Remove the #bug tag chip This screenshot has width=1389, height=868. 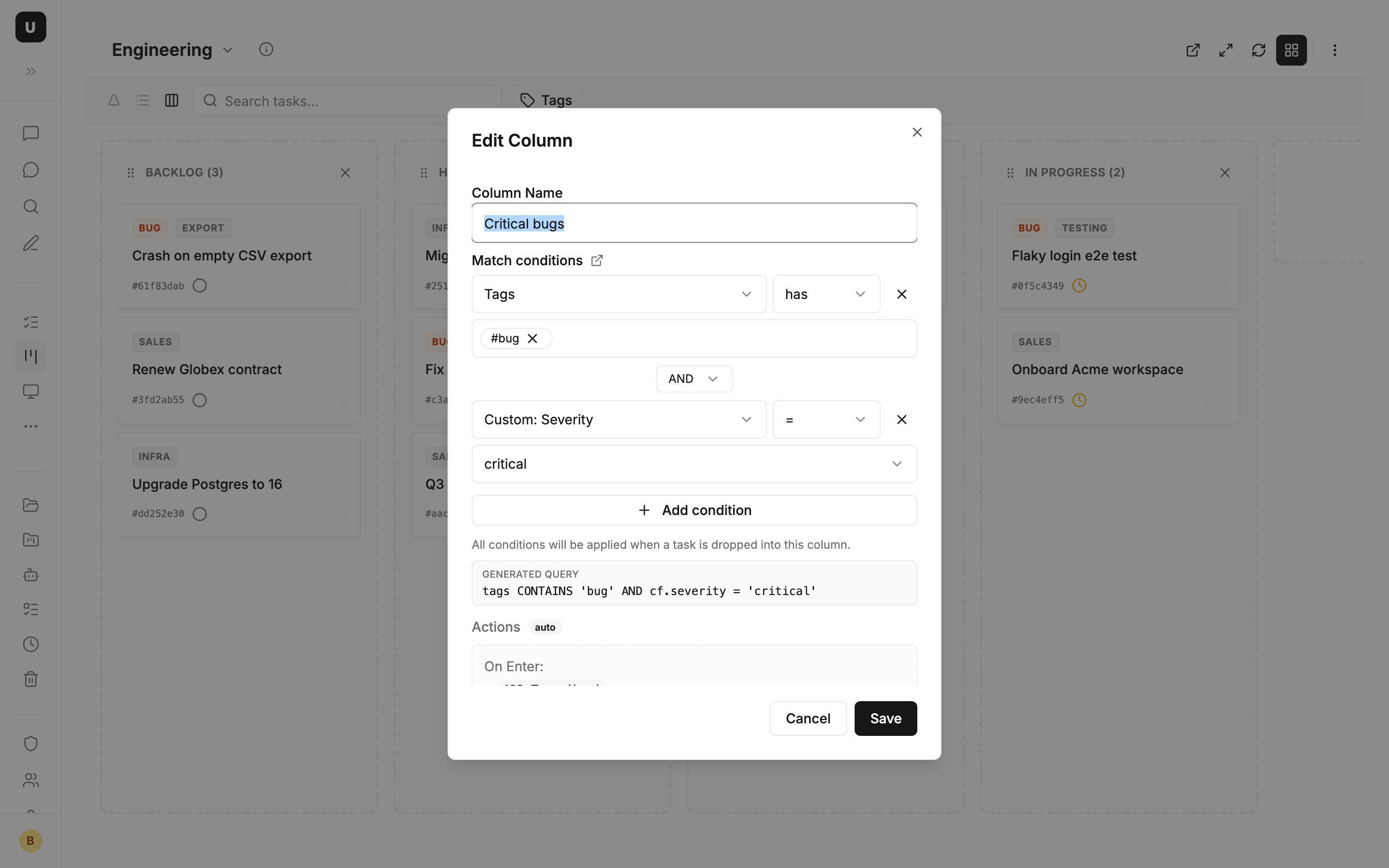point(532,339)
